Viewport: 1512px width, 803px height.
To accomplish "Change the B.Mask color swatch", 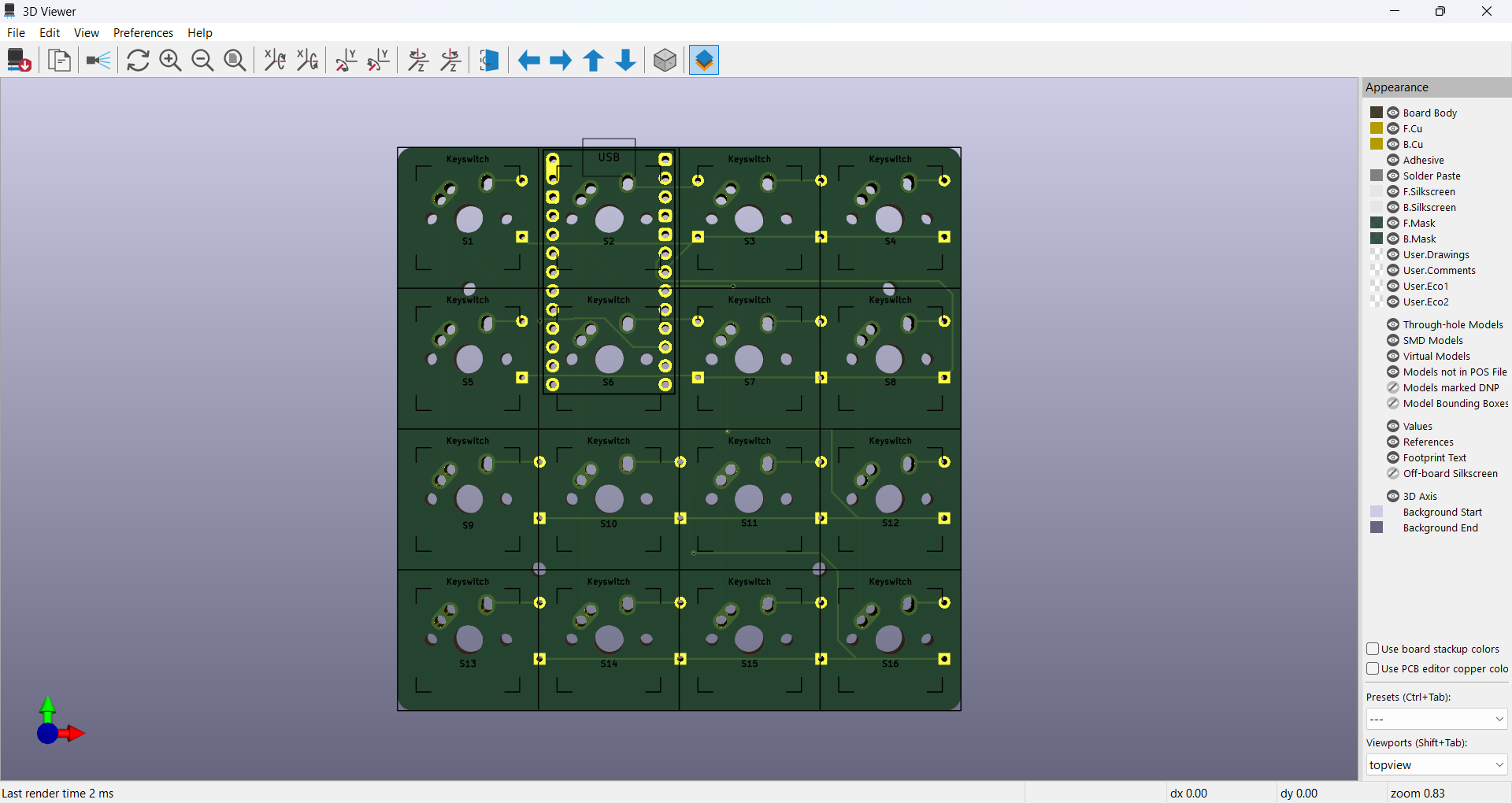I will (1377, 239).
